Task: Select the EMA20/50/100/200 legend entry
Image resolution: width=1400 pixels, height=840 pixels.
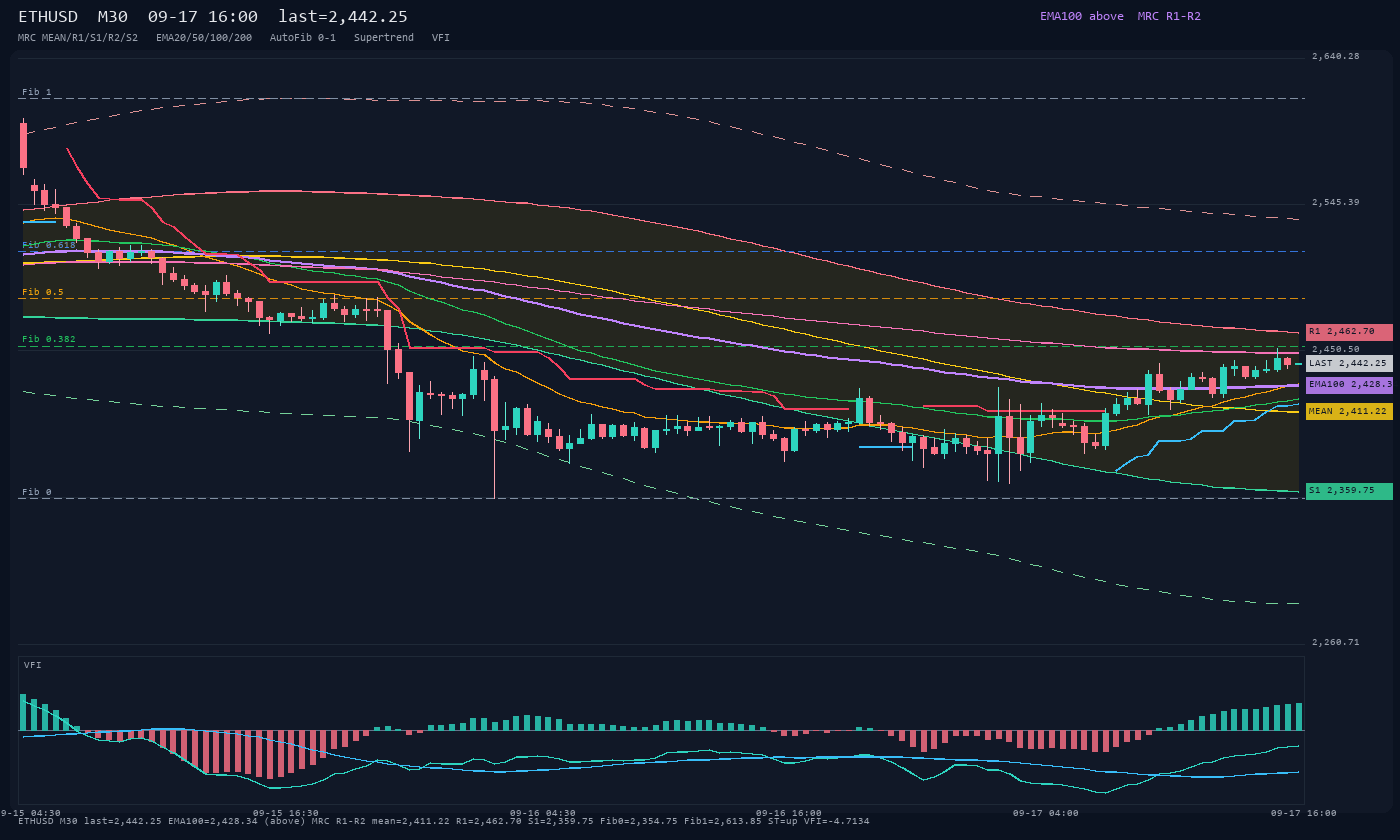Action: tap(204, 38)
